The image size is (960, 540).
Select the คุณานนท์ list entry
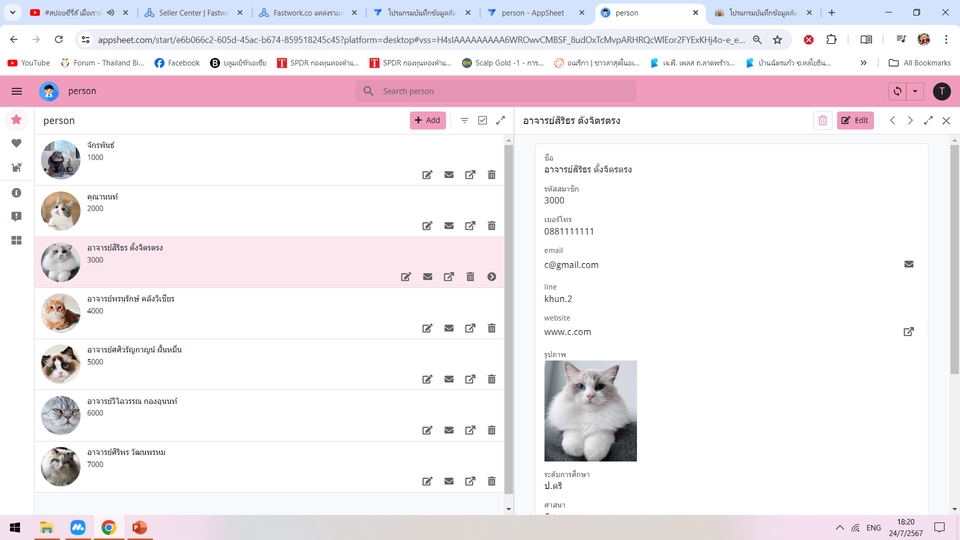click(x=269, y=211)
